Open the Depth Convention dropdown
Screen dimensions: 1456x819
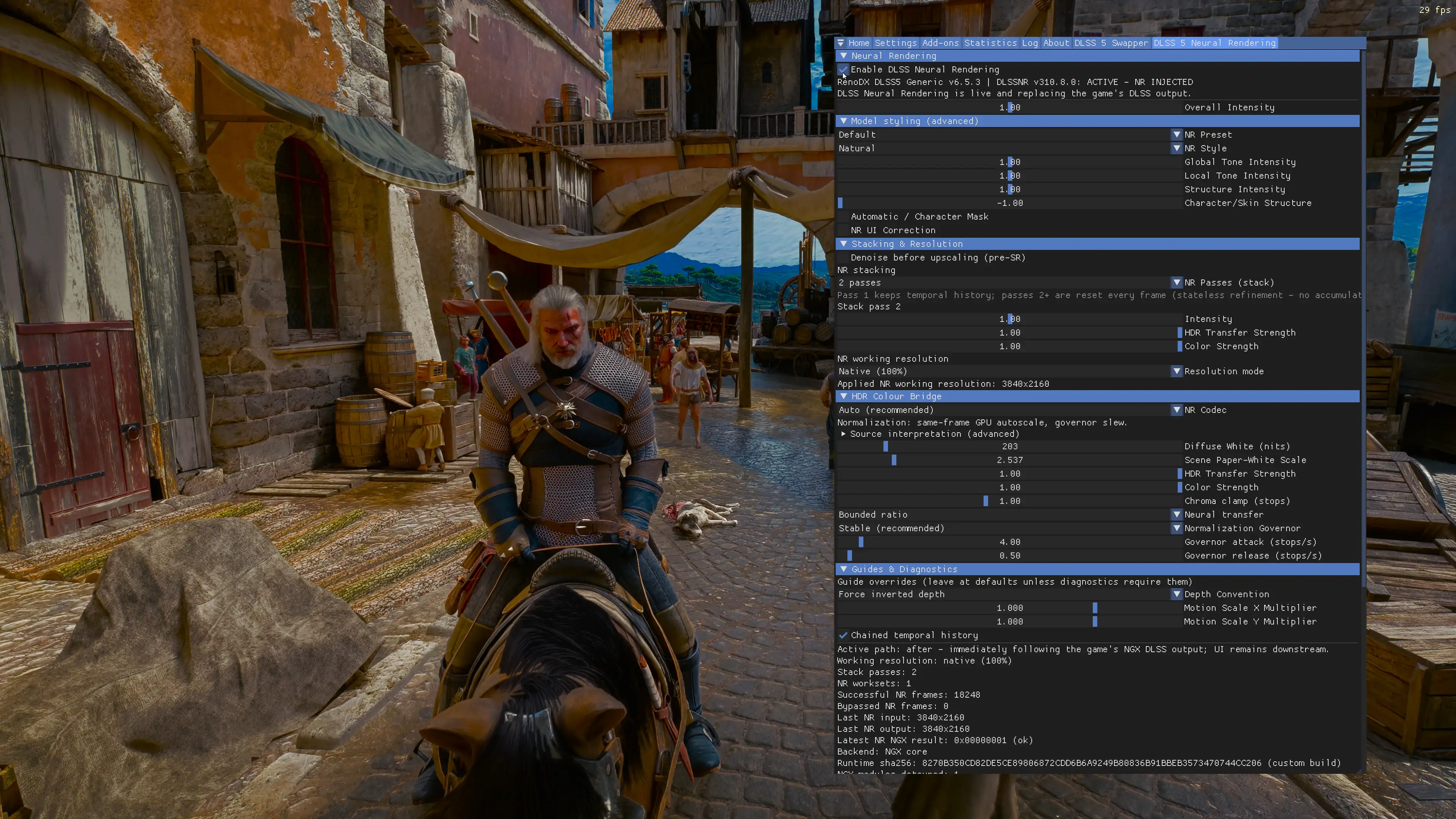tap(1009, 594)
